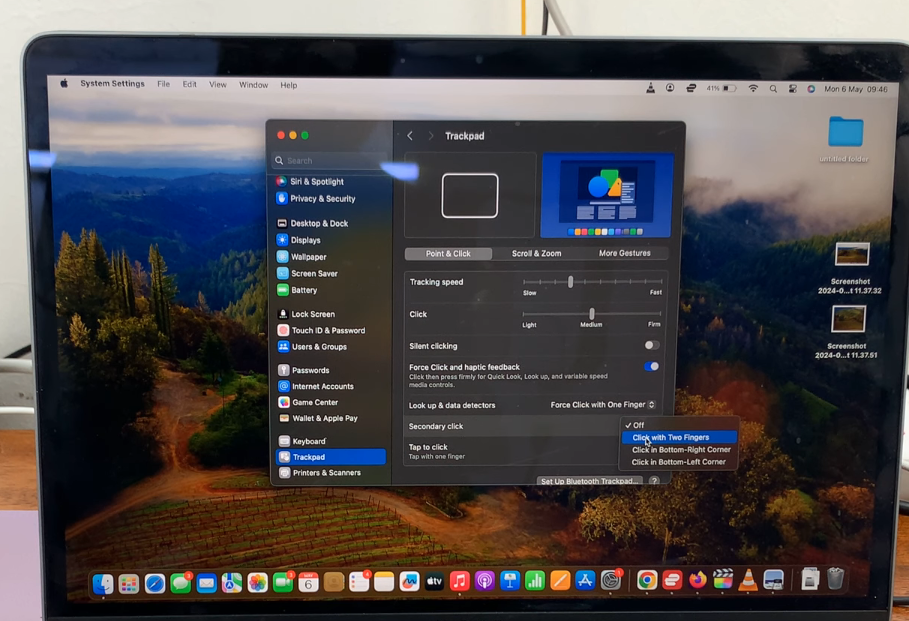Open the Help menu
The image size is (909, 621).
tap(289, 85)
